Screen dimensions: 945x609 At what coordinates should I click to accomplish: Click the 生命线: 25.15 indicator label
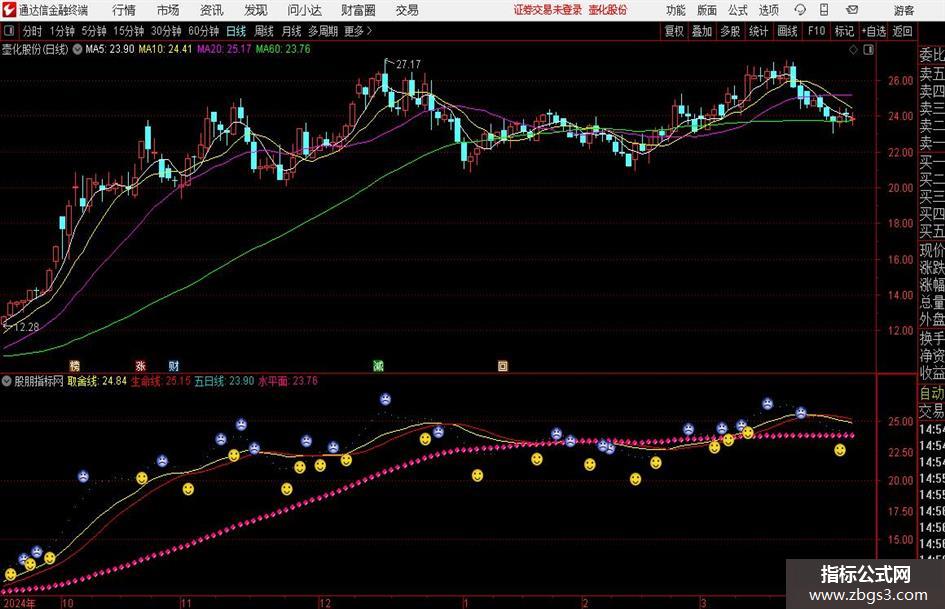click(161, 381)
